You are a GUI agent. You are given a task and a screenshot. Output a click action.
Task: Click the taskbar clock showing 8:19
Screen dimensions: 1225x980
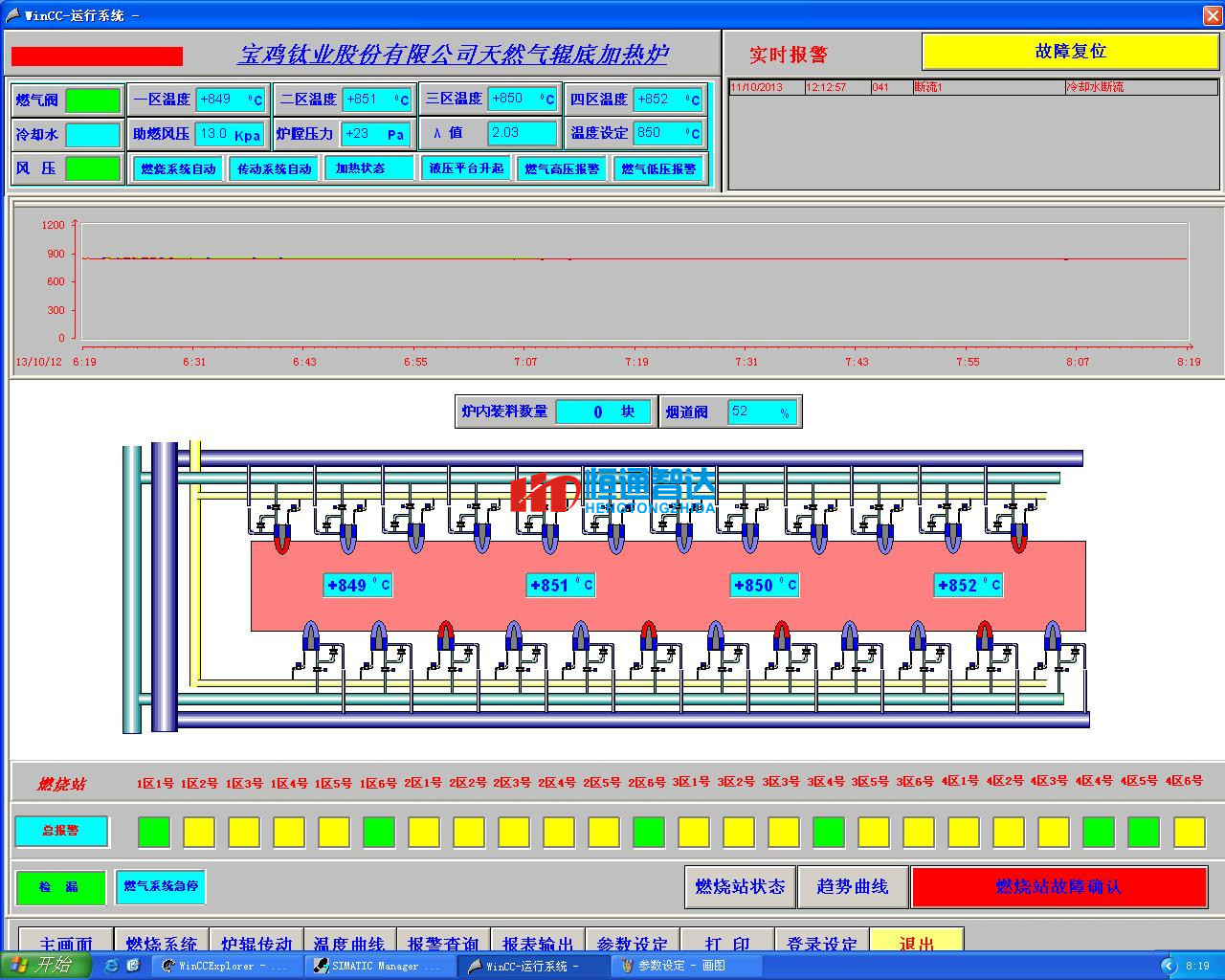1197,966
